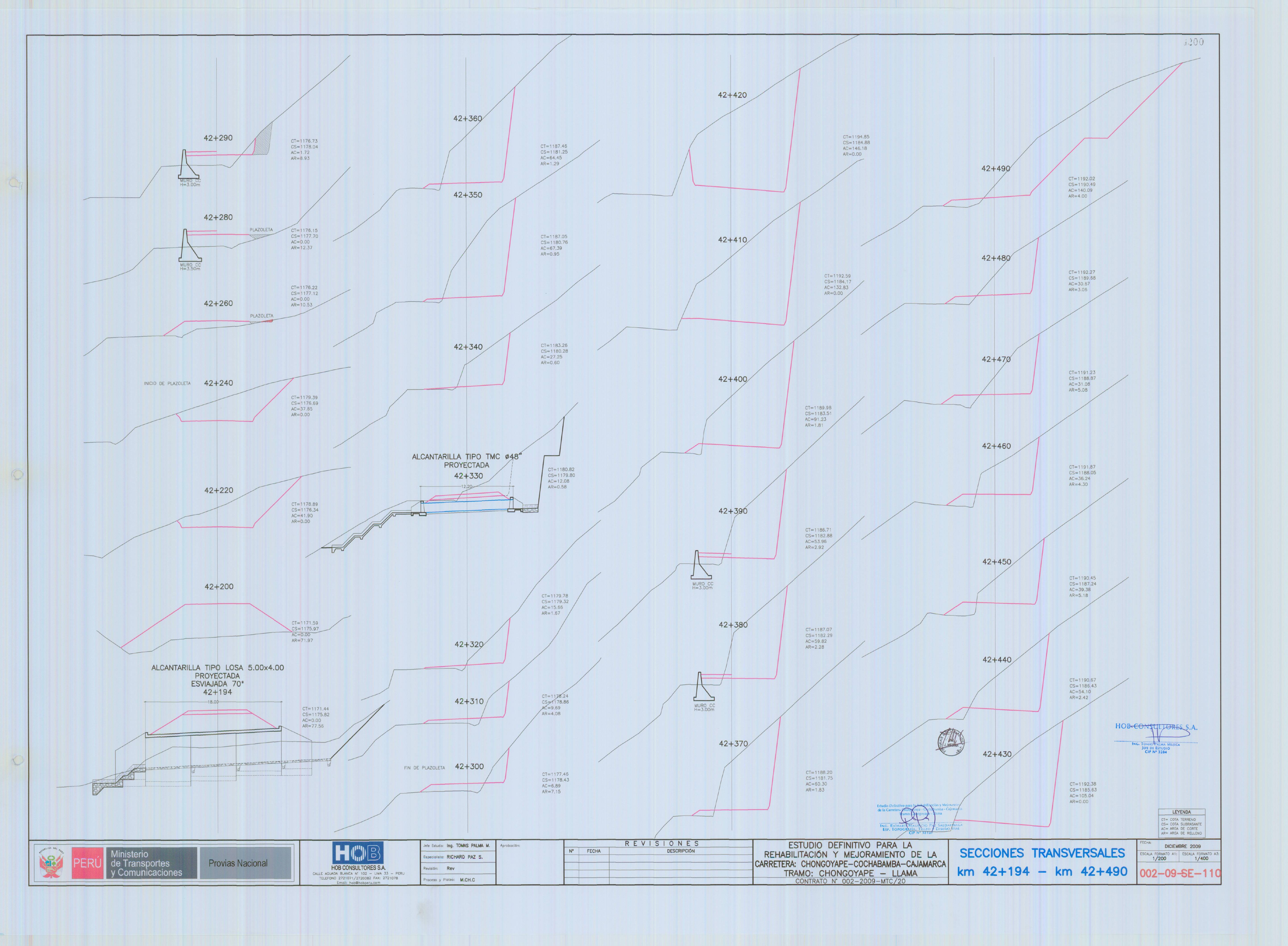Click the MURO CC H=3.50m label at 42+280
The width and height of the screenshot is (1288, 946).
(190, 266)
